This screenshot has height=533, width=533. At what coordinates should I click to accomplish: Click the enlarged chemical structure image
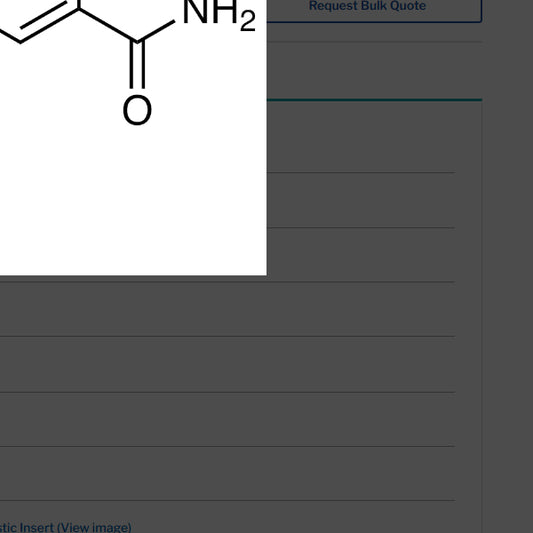click(133, 137)
